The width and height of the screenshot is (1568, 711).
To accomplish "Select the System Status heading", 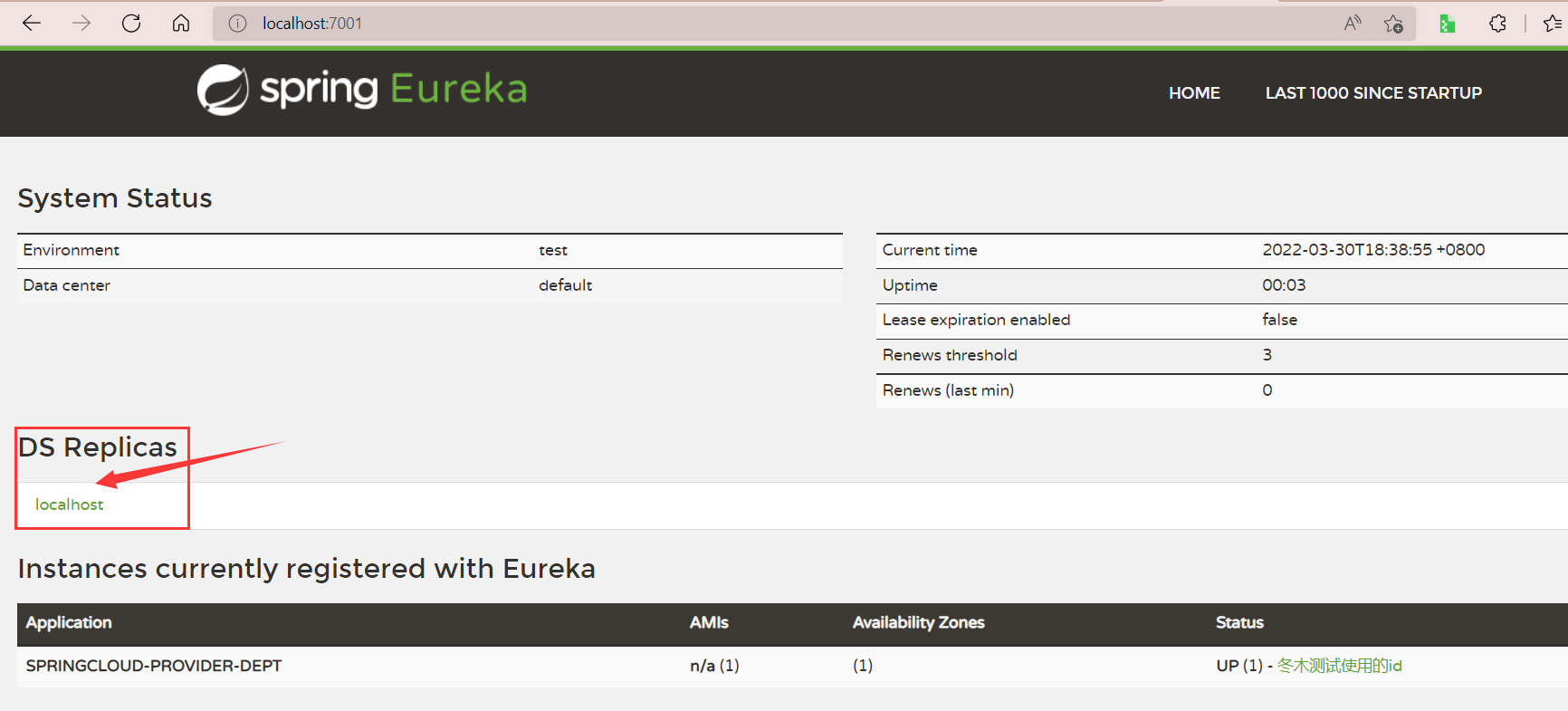I will pyautogui.click(x=115, y=198).
